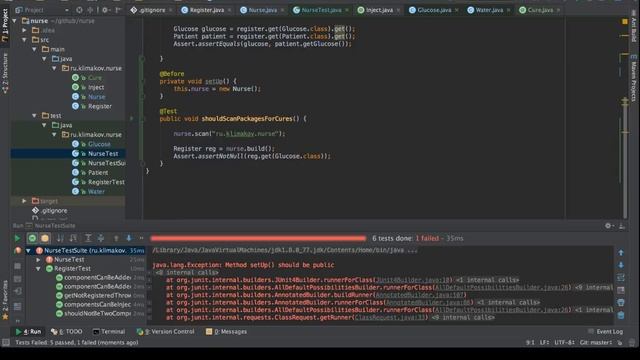640x360 pixels.
Task: Collapse the nurse project root node
Action: click(15, 21)
